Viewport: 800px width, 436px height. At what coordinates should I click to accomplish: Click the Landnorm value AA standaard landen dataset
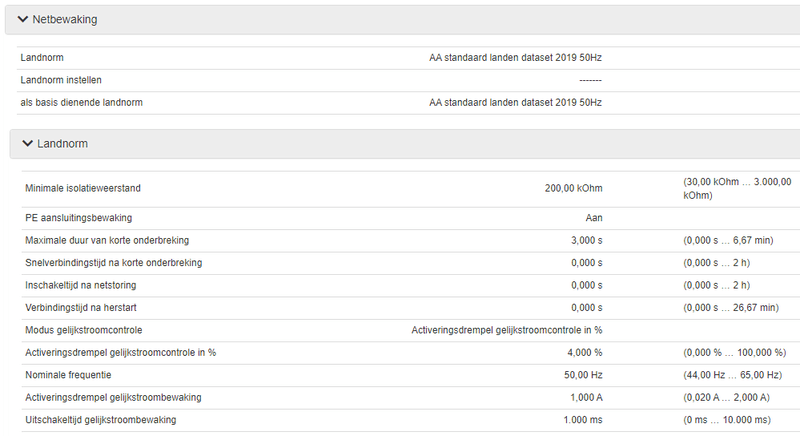click(515, 57)
